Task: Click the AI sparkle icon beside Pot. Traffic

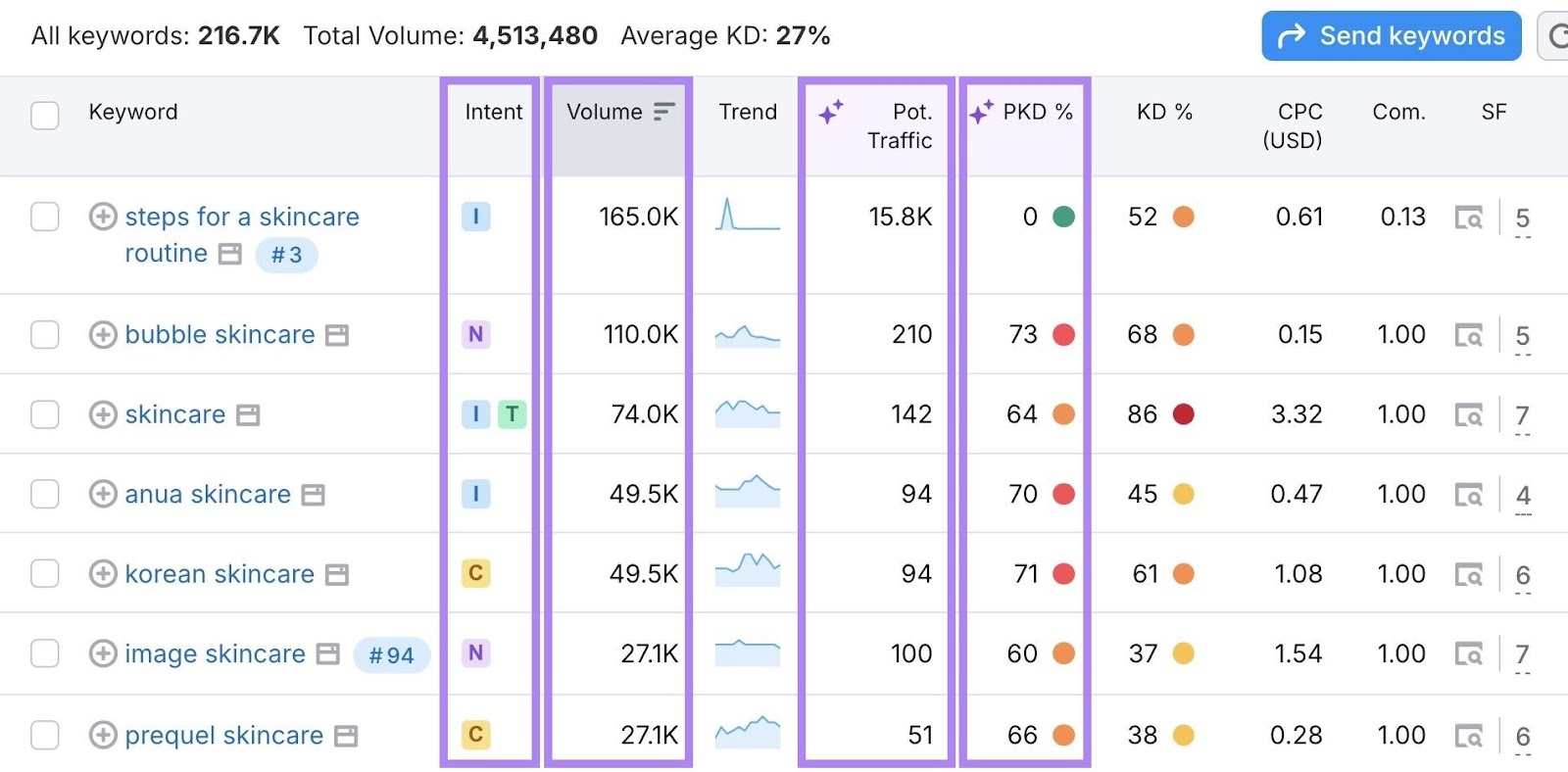Action: pyautogui.click(x=832, y=111)
